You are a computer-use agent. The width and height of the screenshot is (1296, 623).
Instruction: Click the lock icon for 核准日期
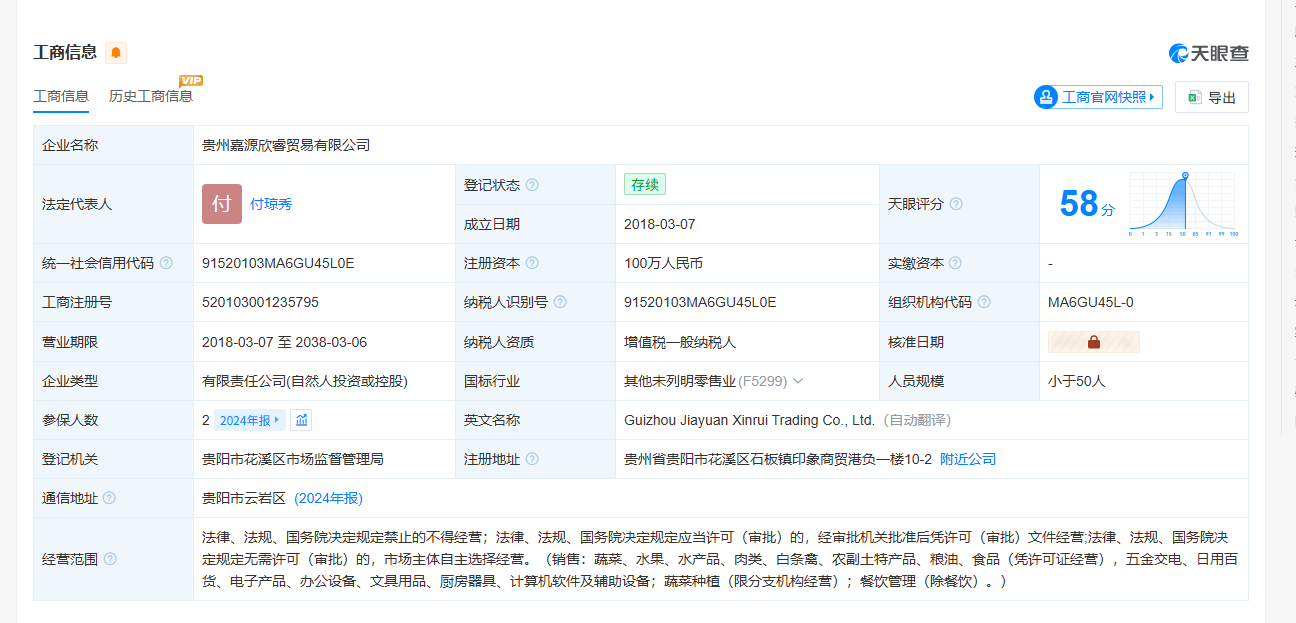point(1093,342)
